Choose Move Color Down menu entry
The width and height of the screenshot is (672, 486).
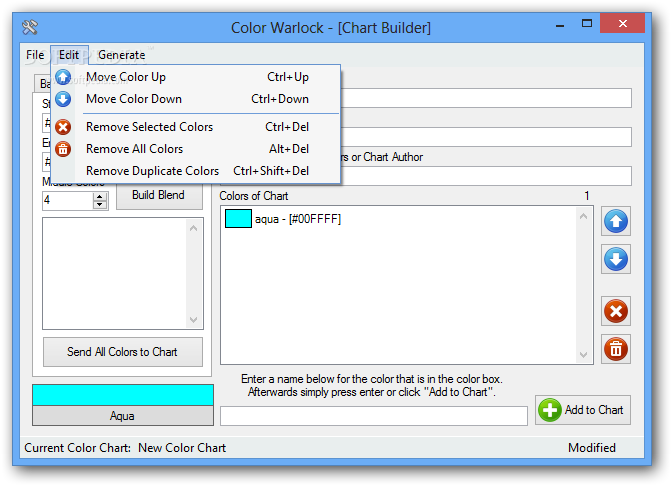pos(196,99)
